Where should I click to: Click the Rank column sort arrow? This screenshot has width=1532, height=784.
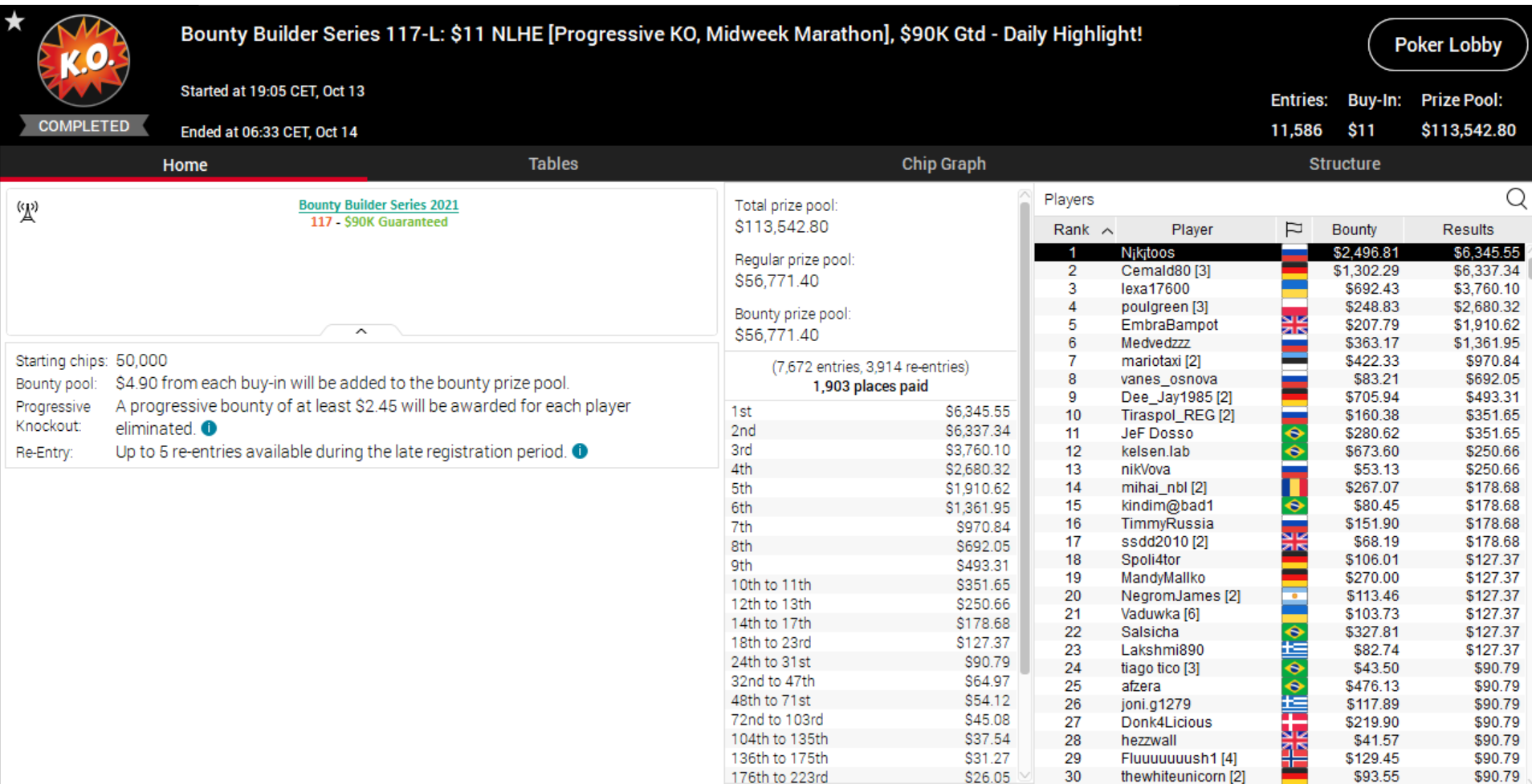(x=1107, y=231)
